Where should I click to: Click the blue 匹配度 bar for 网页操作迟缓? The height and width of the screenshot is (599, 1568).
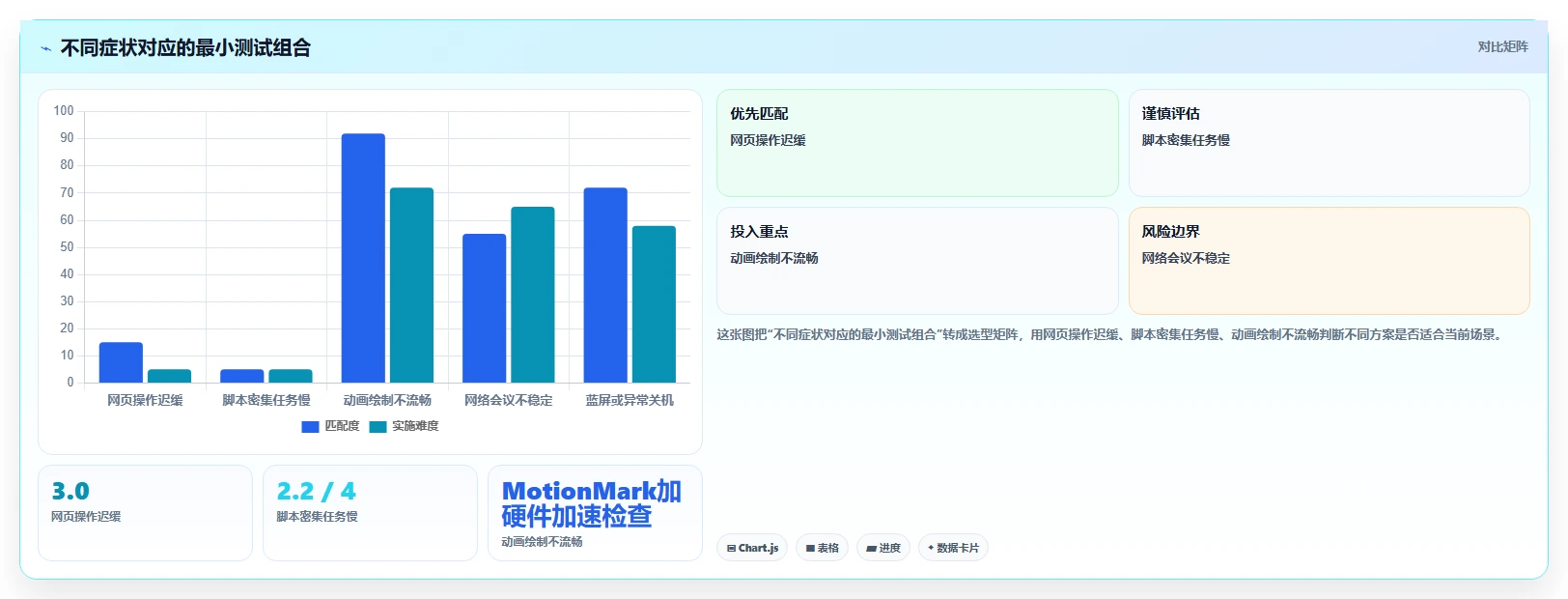click(121, 362)
